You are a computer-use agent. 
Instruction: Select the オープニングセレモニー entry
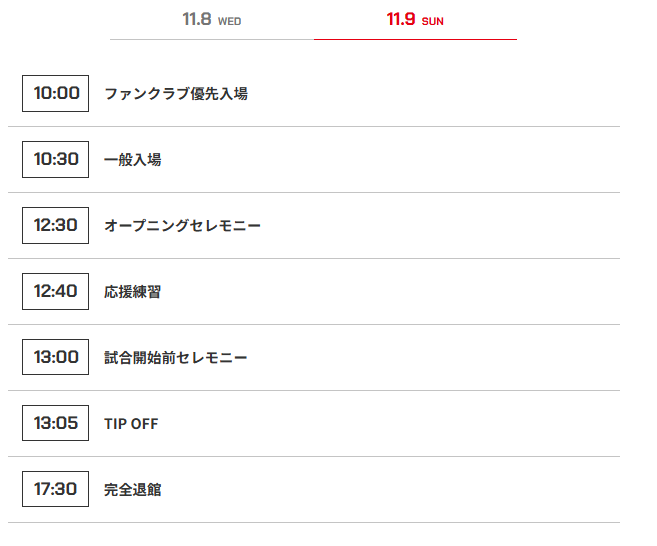(x=182, y=226)
